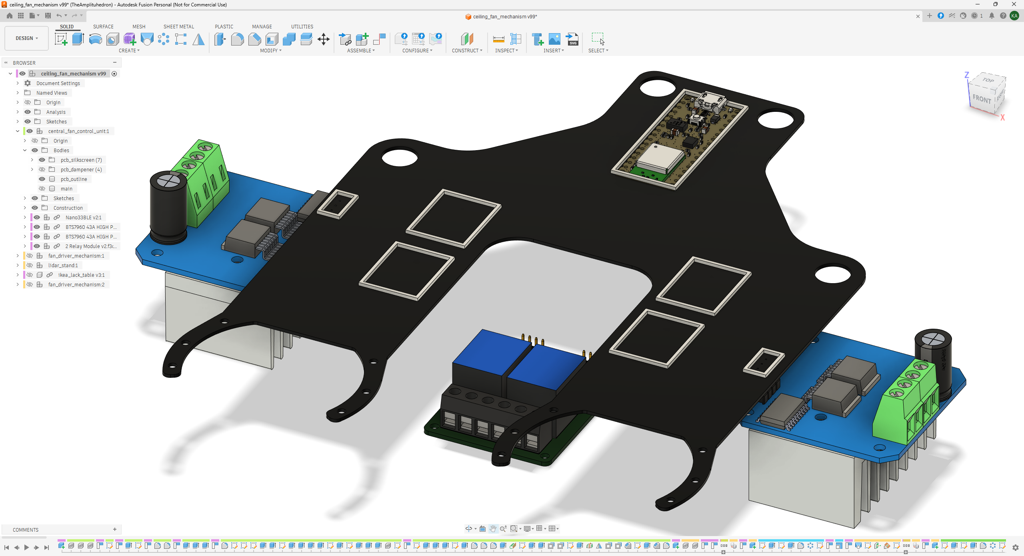Expand the COMMENTS panel

tap(114, 530)
